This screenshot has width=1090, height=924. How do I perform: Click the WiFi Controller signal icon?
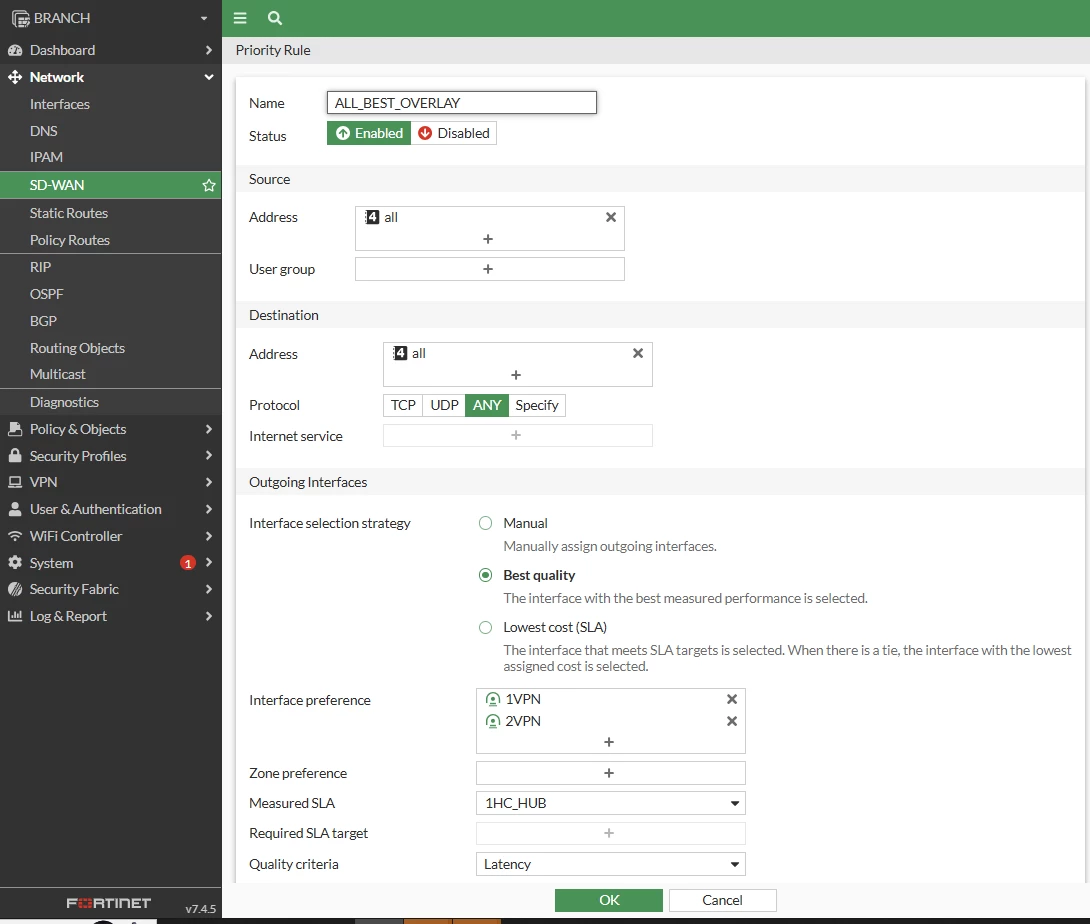click(x=15, y=536)
